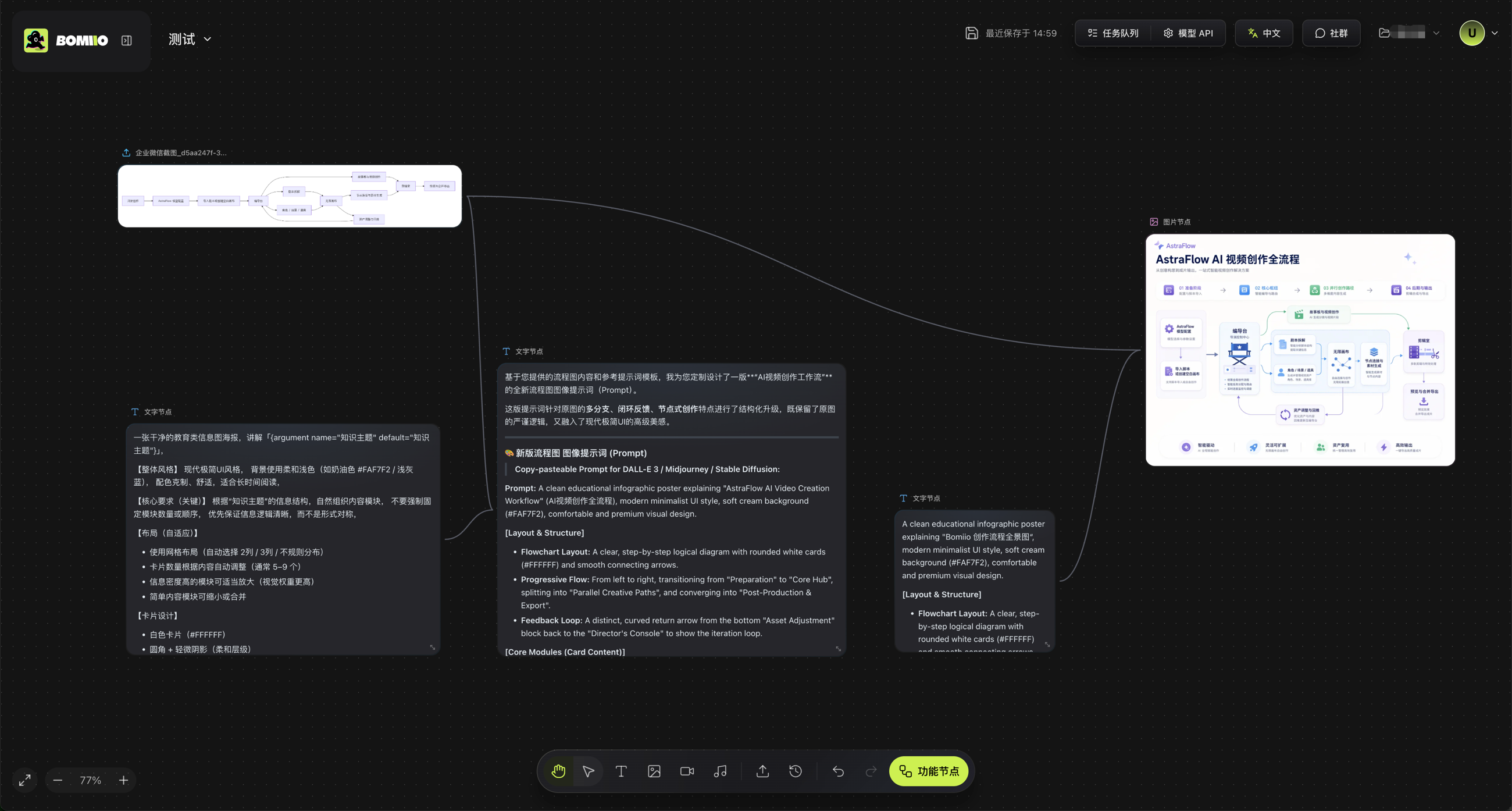Click the bullet 白色卡片（#FFFFFF）
The height and width of the screenshot is (811, 1512).
point(187,635)
